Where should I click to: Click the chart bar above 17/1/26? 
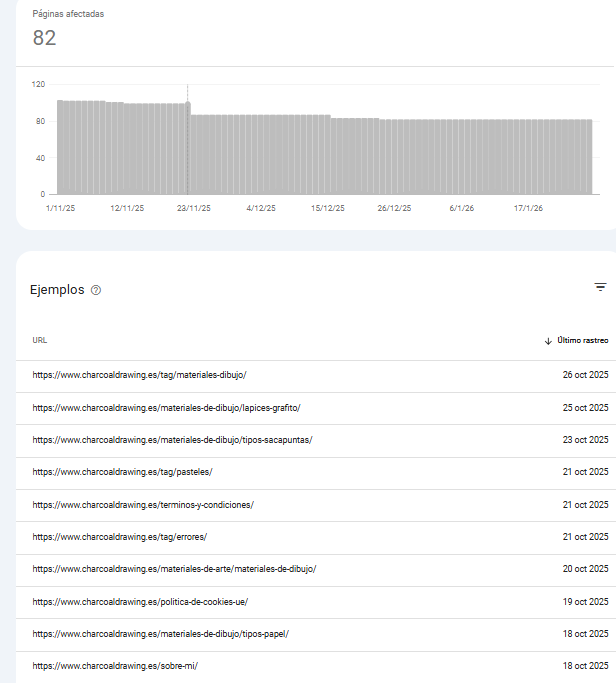pyautogui.click(x=528, y=157)
